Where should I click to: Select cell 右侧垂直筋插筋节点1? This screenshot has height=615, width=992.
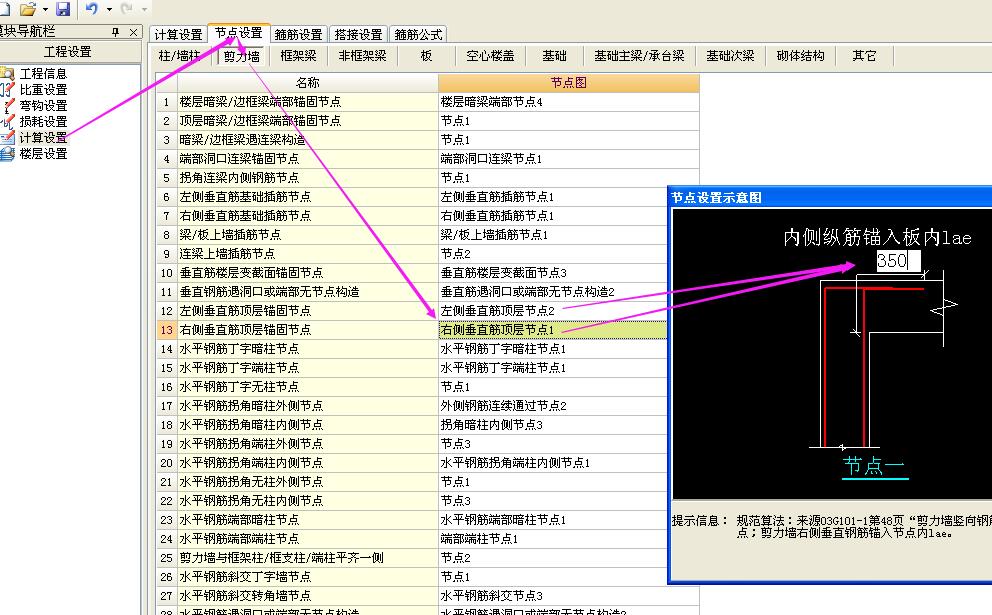click(x=553, y=216)
